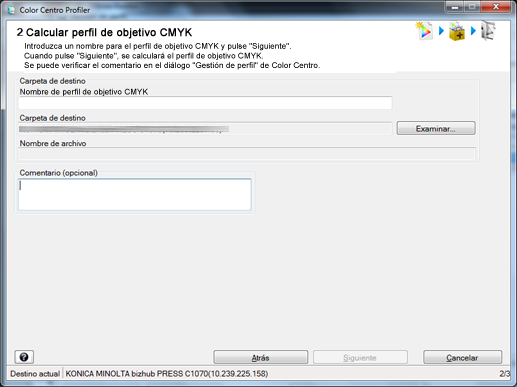Viewport: 517px width, 387px height.
Task: Click the yellow box profile calculation step icon
Action: tap(457, 31)
